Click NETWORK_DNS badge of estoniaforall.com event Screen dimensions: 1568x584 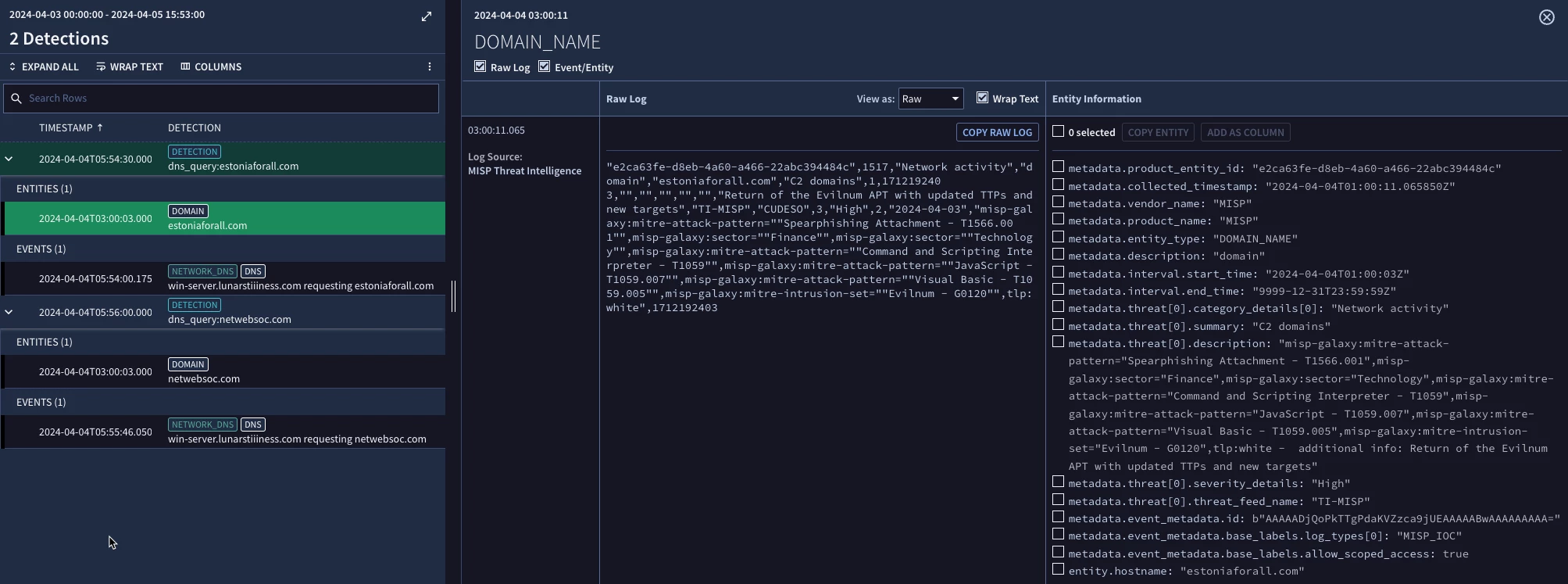pyautogui.click(x=202, y=271)
